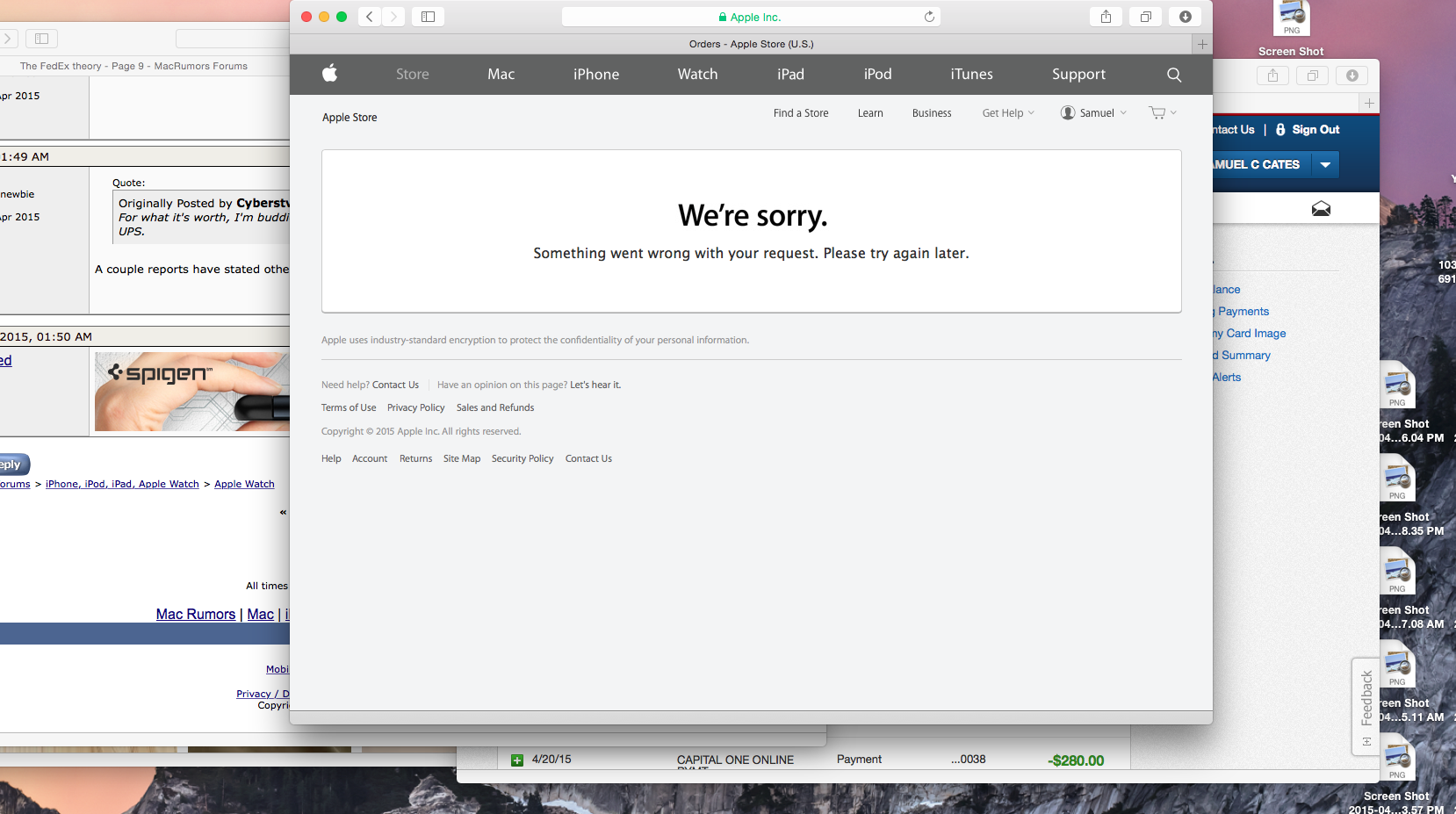
Task: Open the Learn link
Action: point(870,113)
